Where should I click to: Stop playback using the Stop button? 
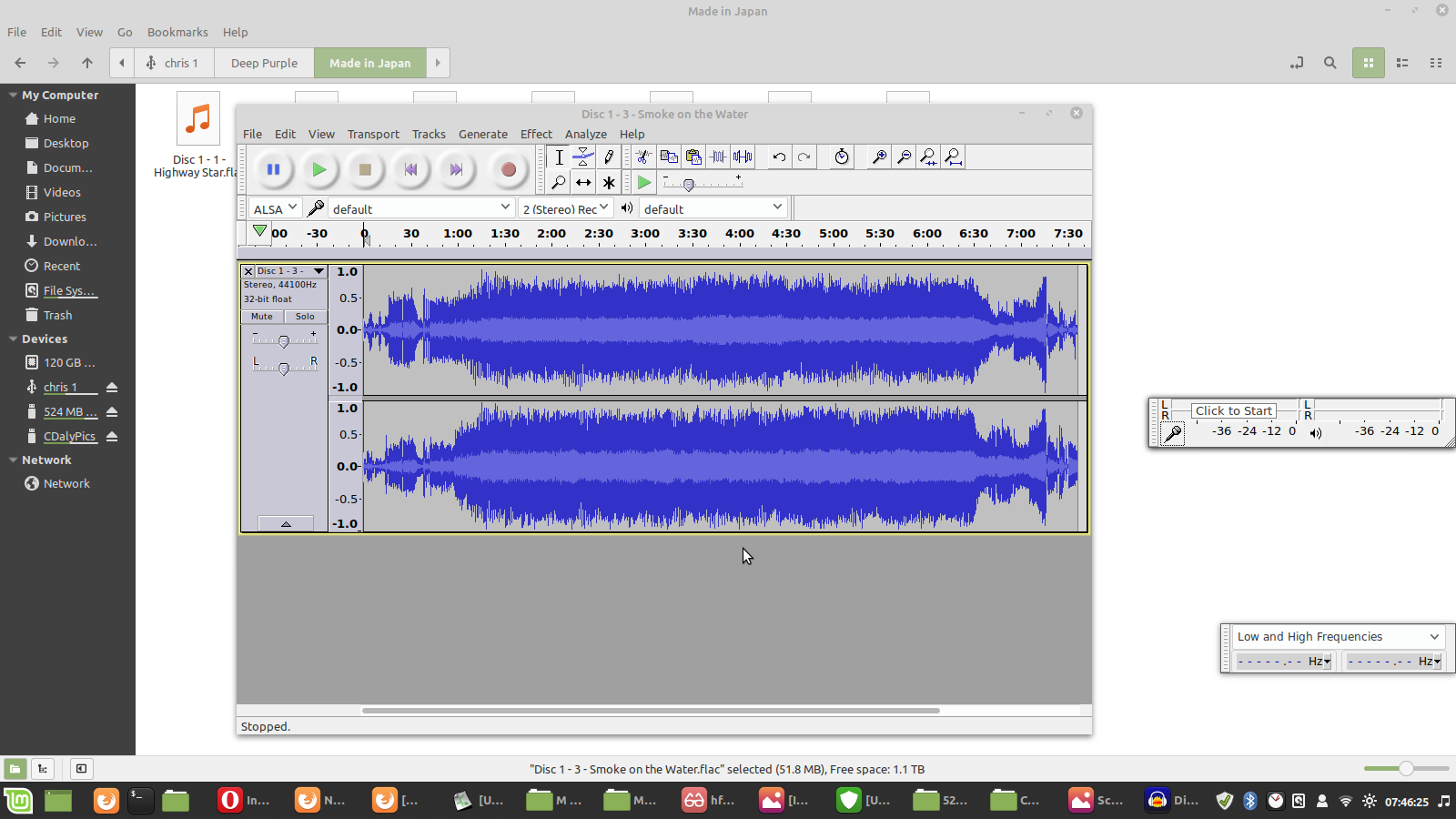365,169
